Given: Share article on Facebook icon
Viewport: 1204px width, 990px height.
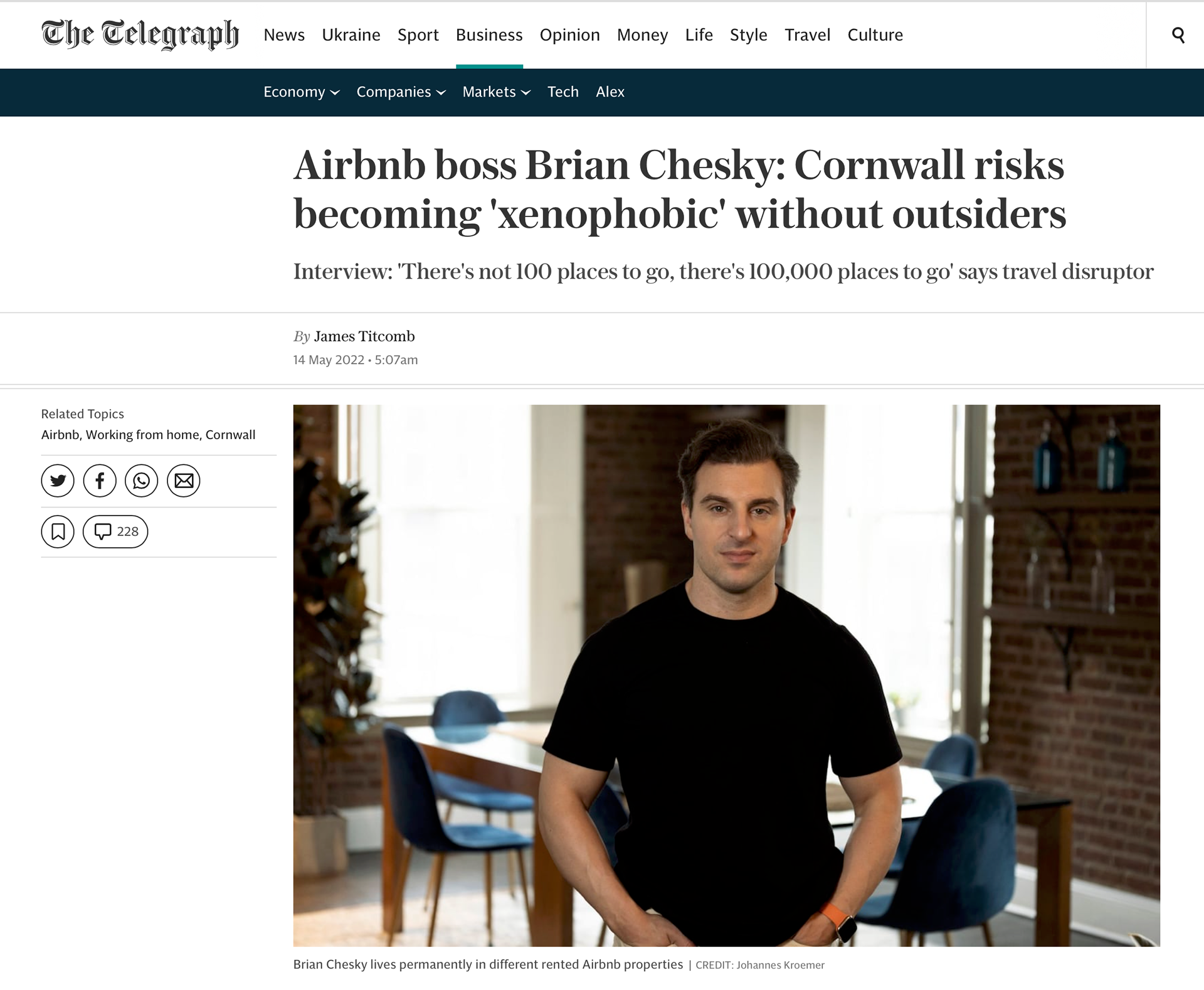Looking at the screenshot, I should coord(100,481).
